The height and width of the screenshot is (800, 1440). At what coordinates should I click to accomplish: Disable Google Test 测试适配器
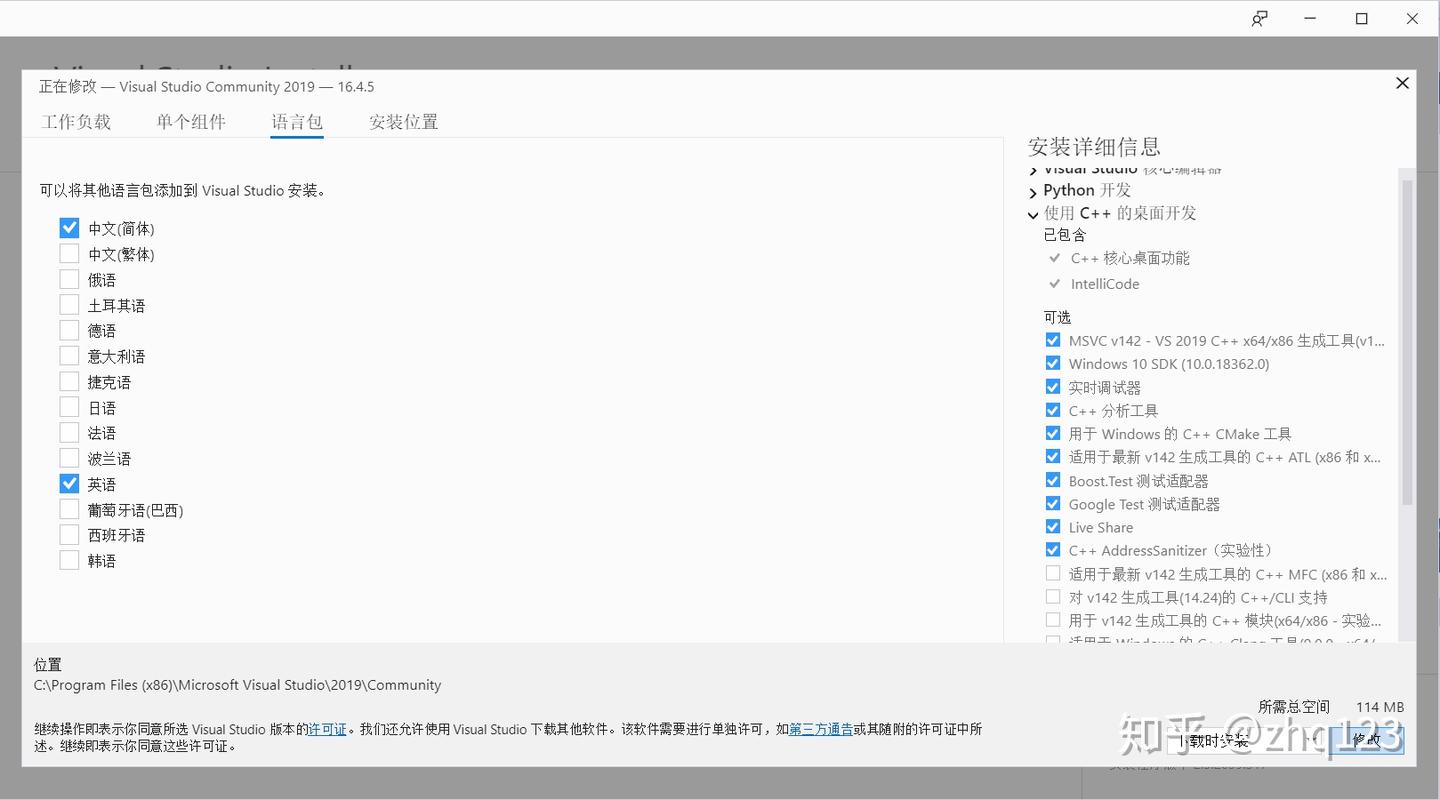pos(1053,503)
